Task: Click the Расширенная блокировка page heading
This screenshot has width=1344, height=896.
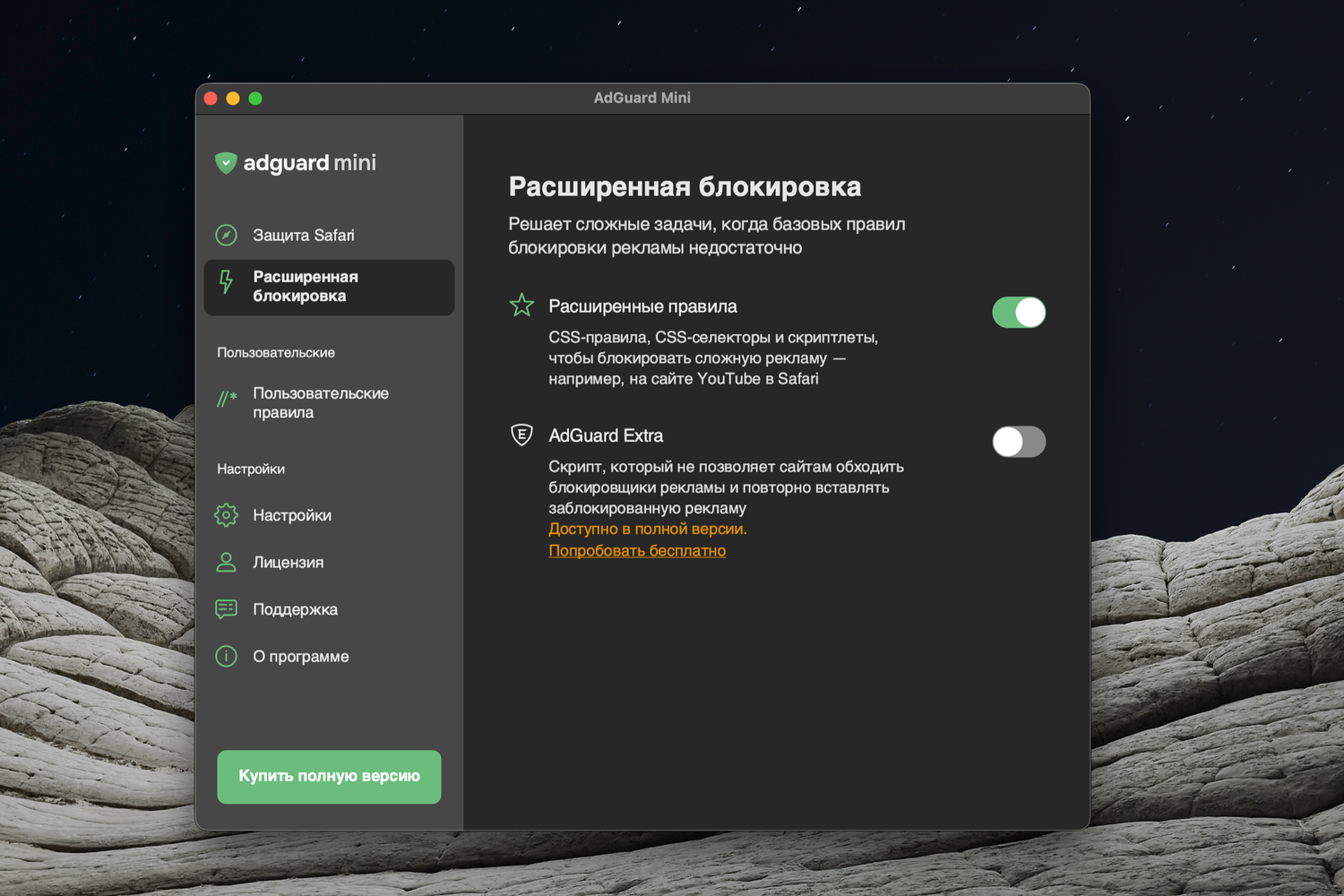Action: click(685, 186)
